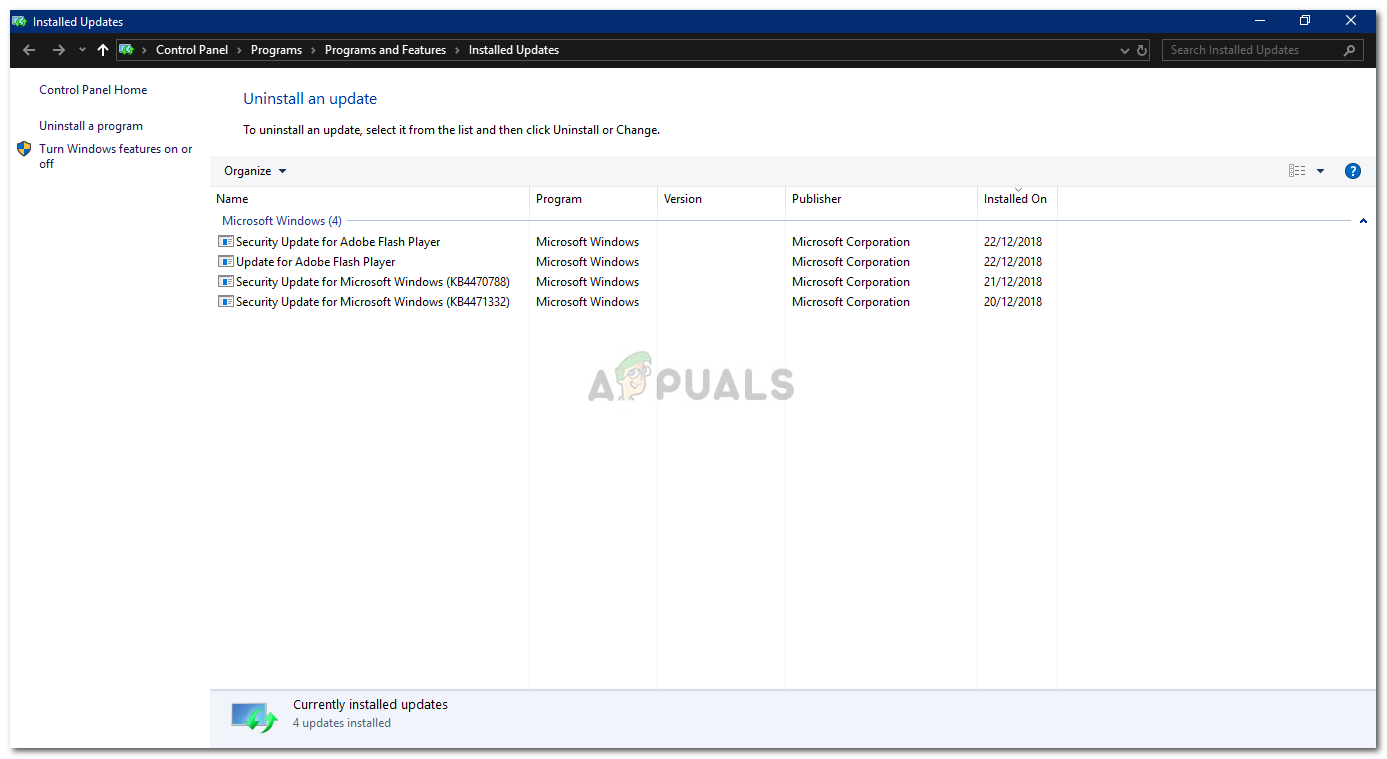Change view using the view icon
This screenshot has height=759, width=1387.
(x=1297, y=171)
